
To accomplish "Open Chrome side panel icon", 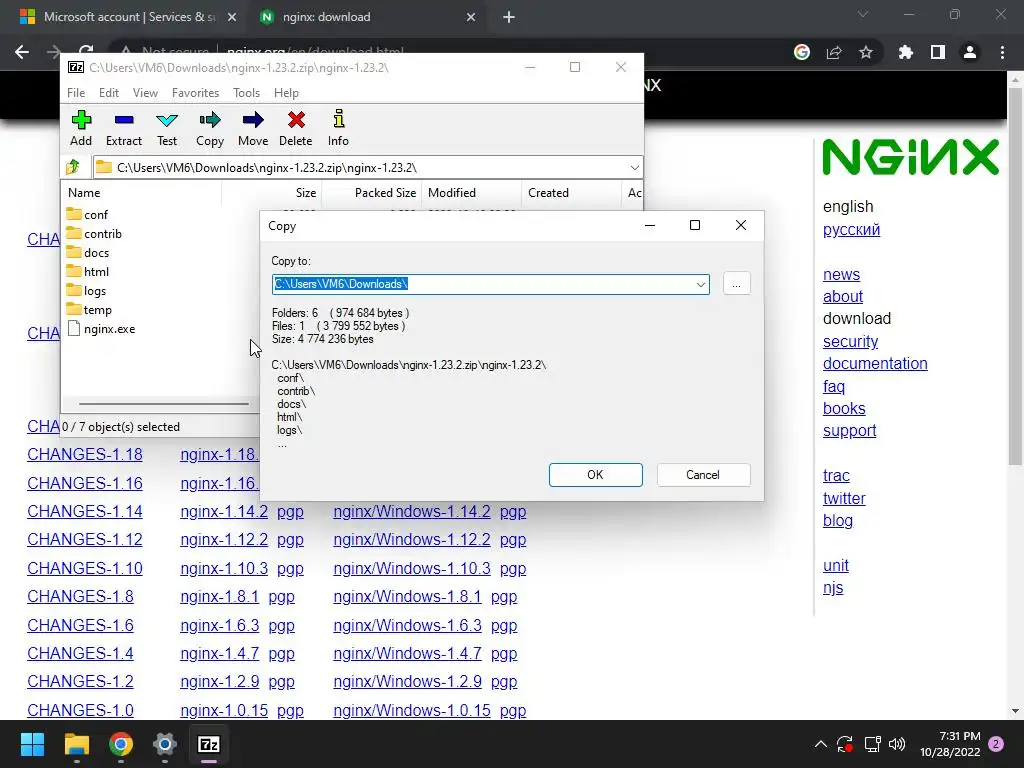I will tap(938, 52).
